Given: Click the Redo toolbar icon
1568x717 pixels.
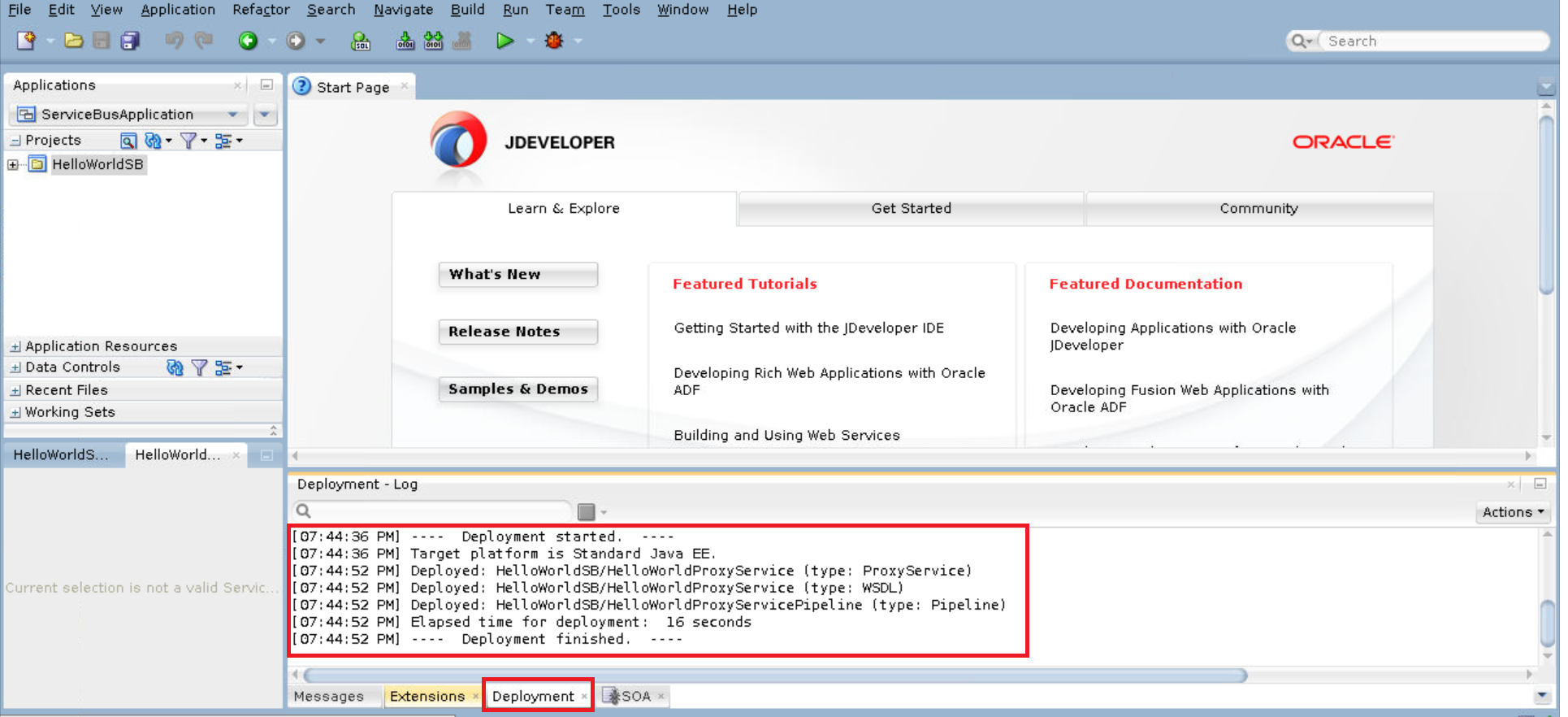Looking at the screenshot, I should click(x=203, y=41).
